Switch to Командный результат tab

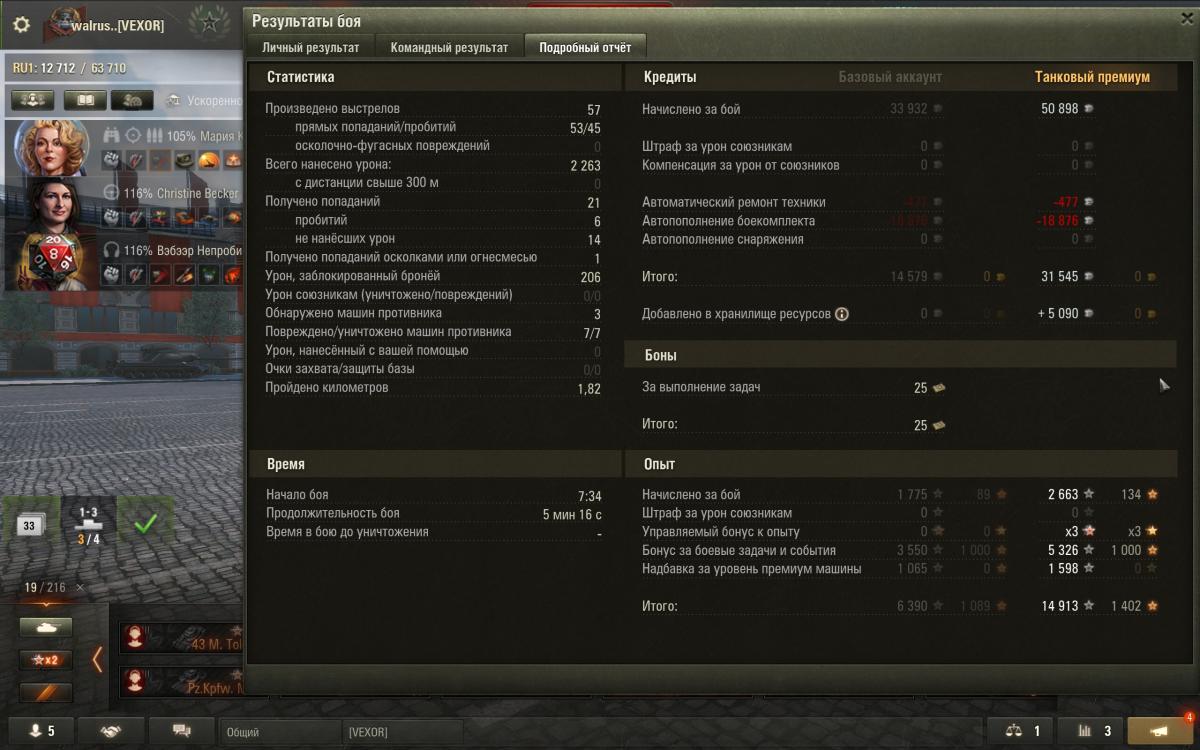pos(449,47)
